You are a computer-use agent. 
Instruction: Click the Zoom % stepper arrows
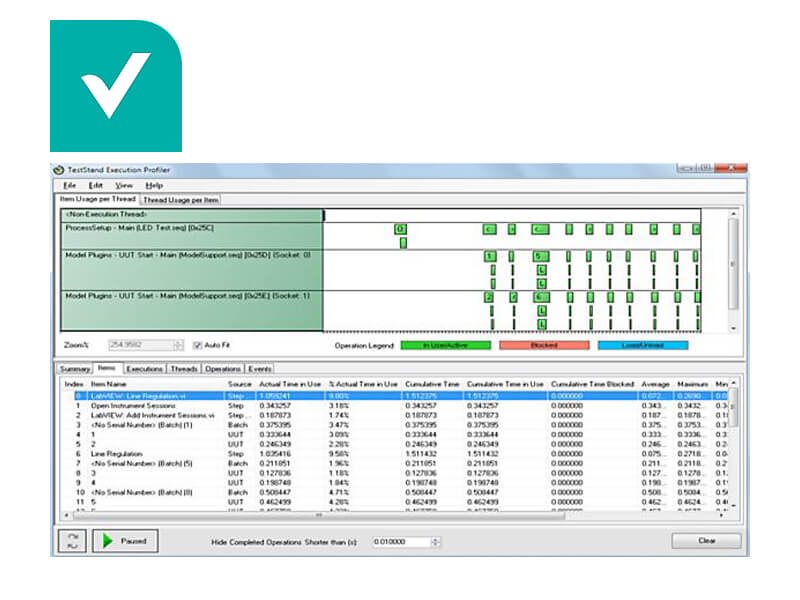[179, 345]
